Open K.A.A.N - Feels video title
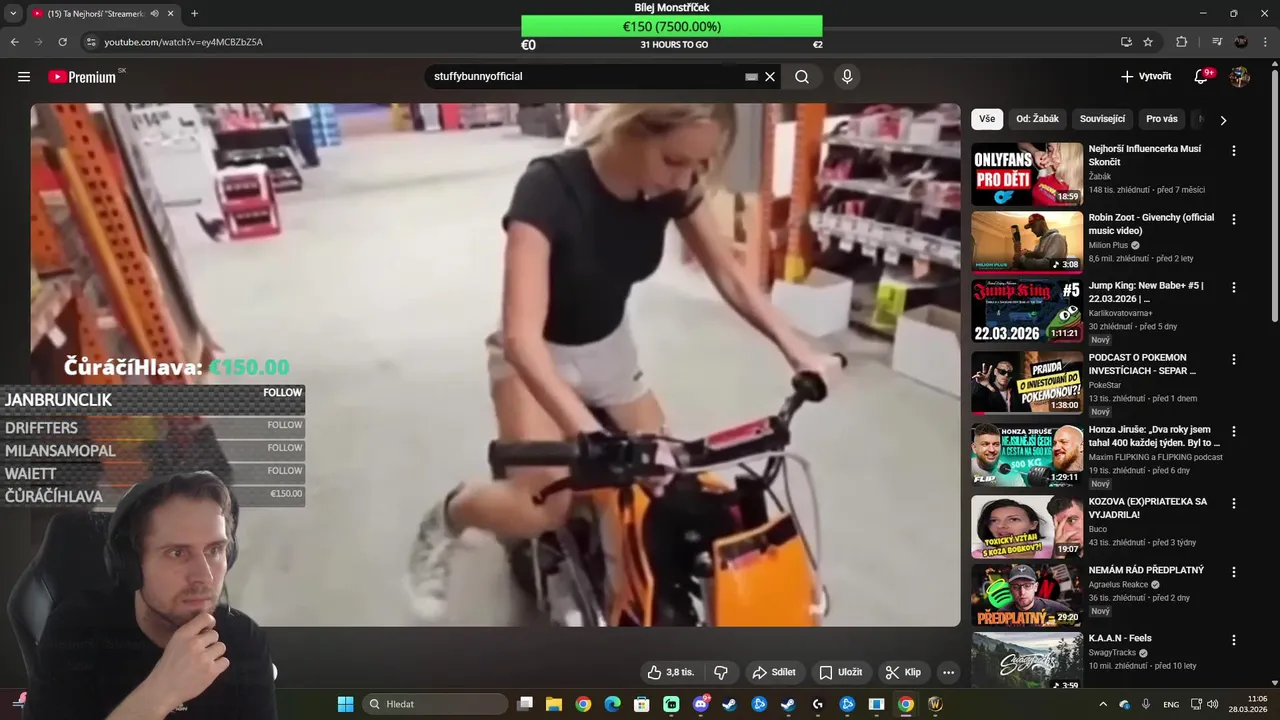 click(x=1120, y=638)
